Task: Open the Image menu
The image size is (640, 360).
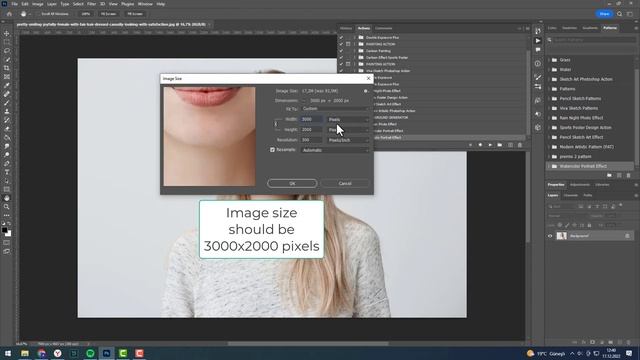Action: coord(38,4)
